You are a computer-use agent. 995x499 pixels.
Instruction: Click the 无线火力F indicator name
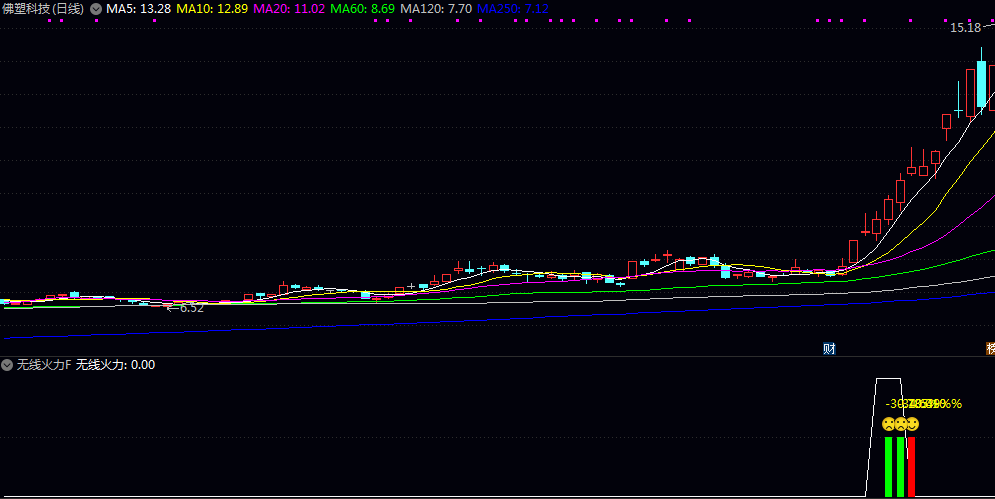pyautogui.click(x=44, y=365)
